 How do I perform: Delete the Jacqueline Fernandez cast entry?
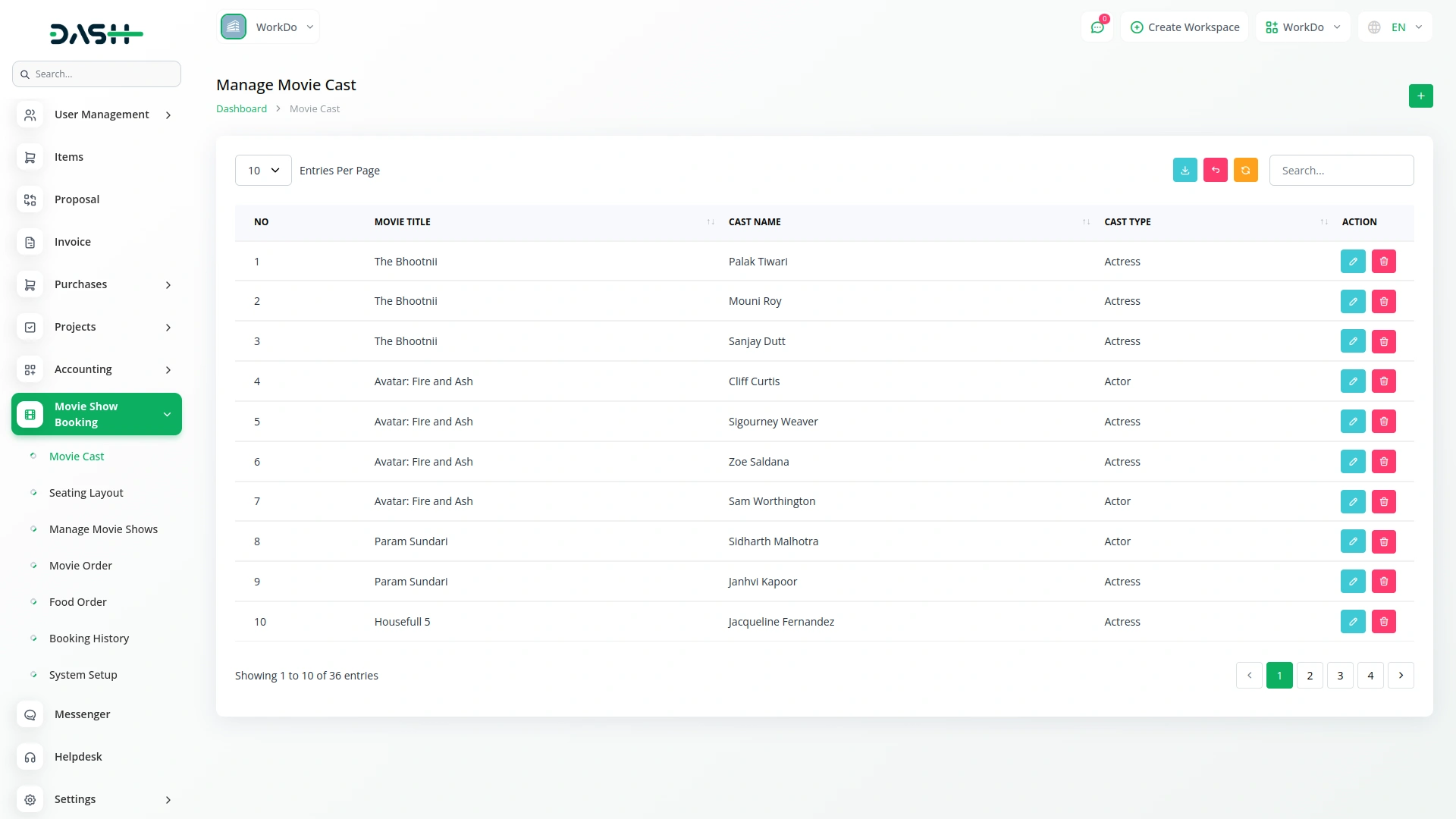(1383, 621)
